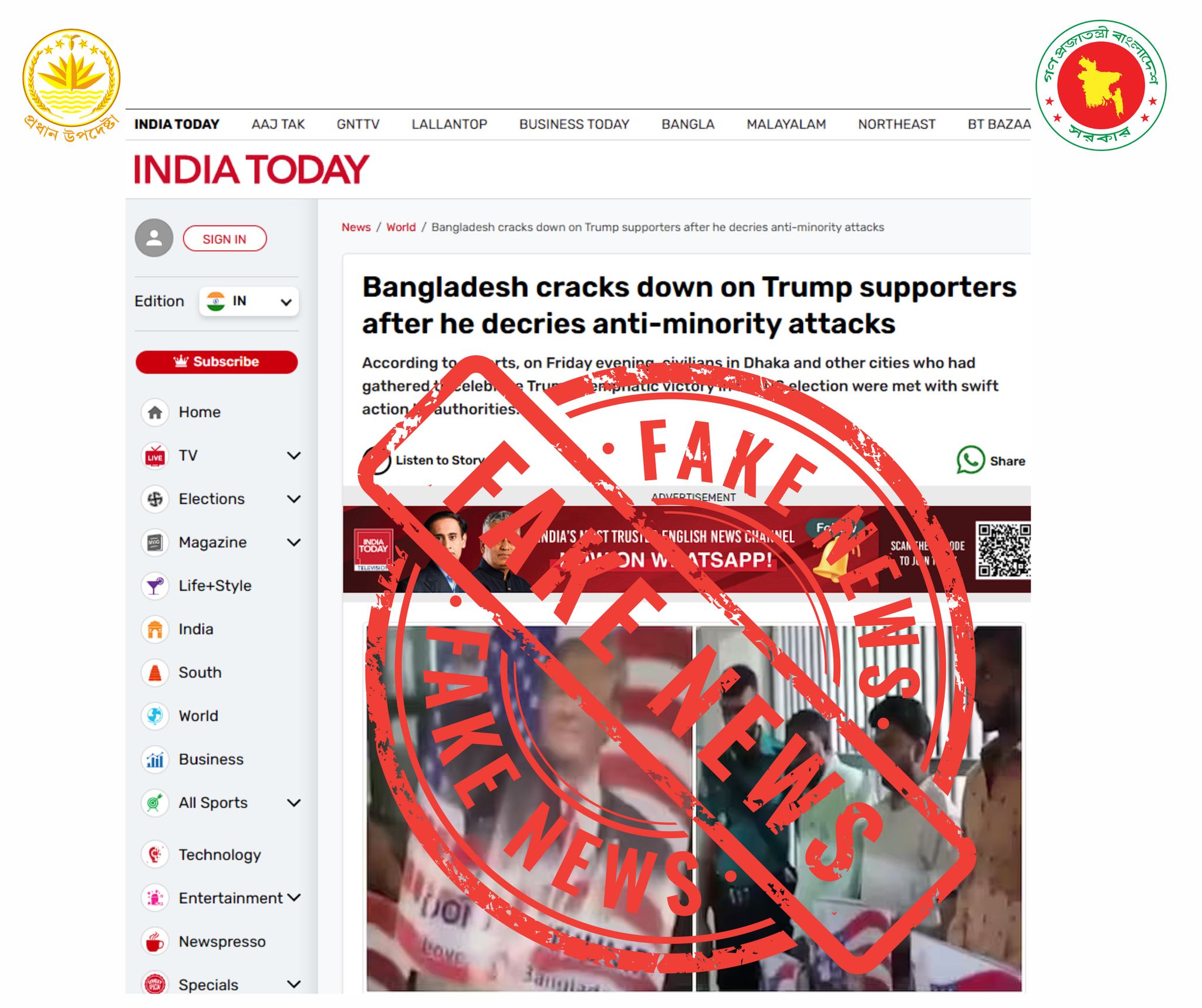Open the Technology icon in sidebar
Viewport: 1202px width, 1008px height.
click(x=155, y=855)
